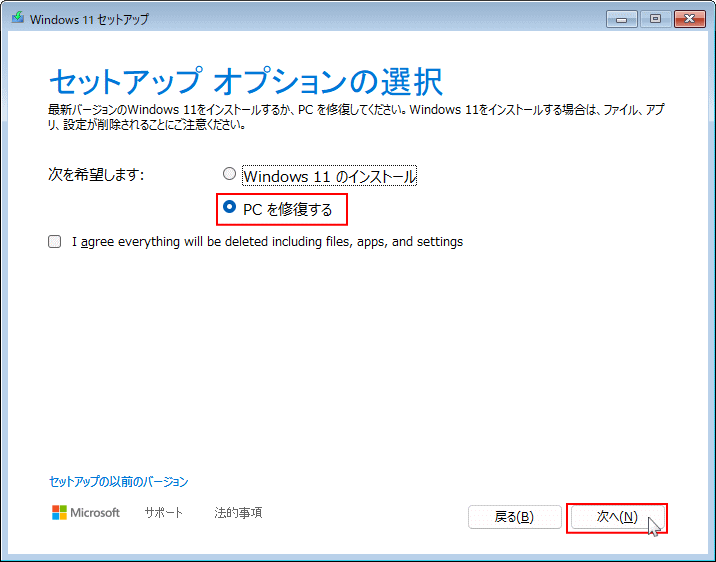Click the セットアップ オプションの選択 heading

(x=246, y=81)
